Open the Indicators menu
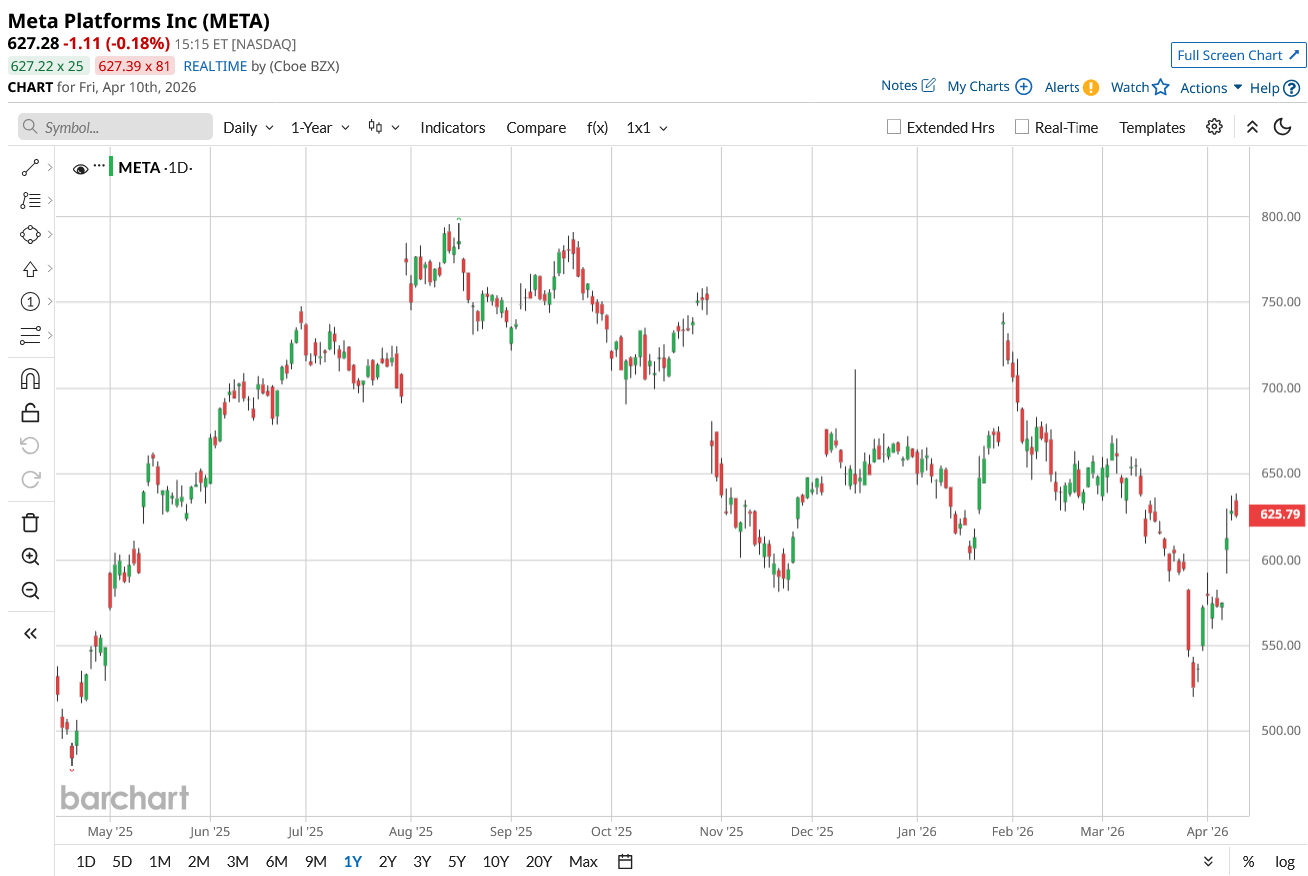The image size is (1308, 876). (x=452, y=128)
